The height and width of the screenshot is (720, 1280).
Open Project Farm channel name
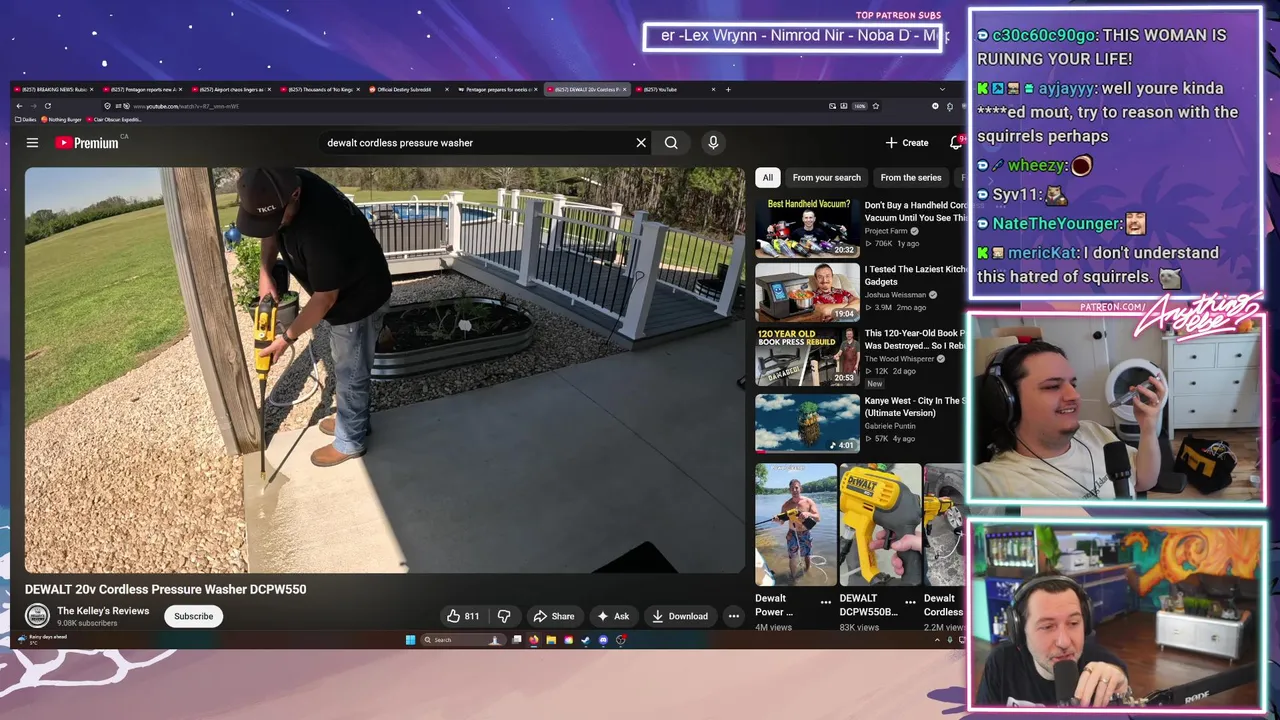click(x=887, y=231)
